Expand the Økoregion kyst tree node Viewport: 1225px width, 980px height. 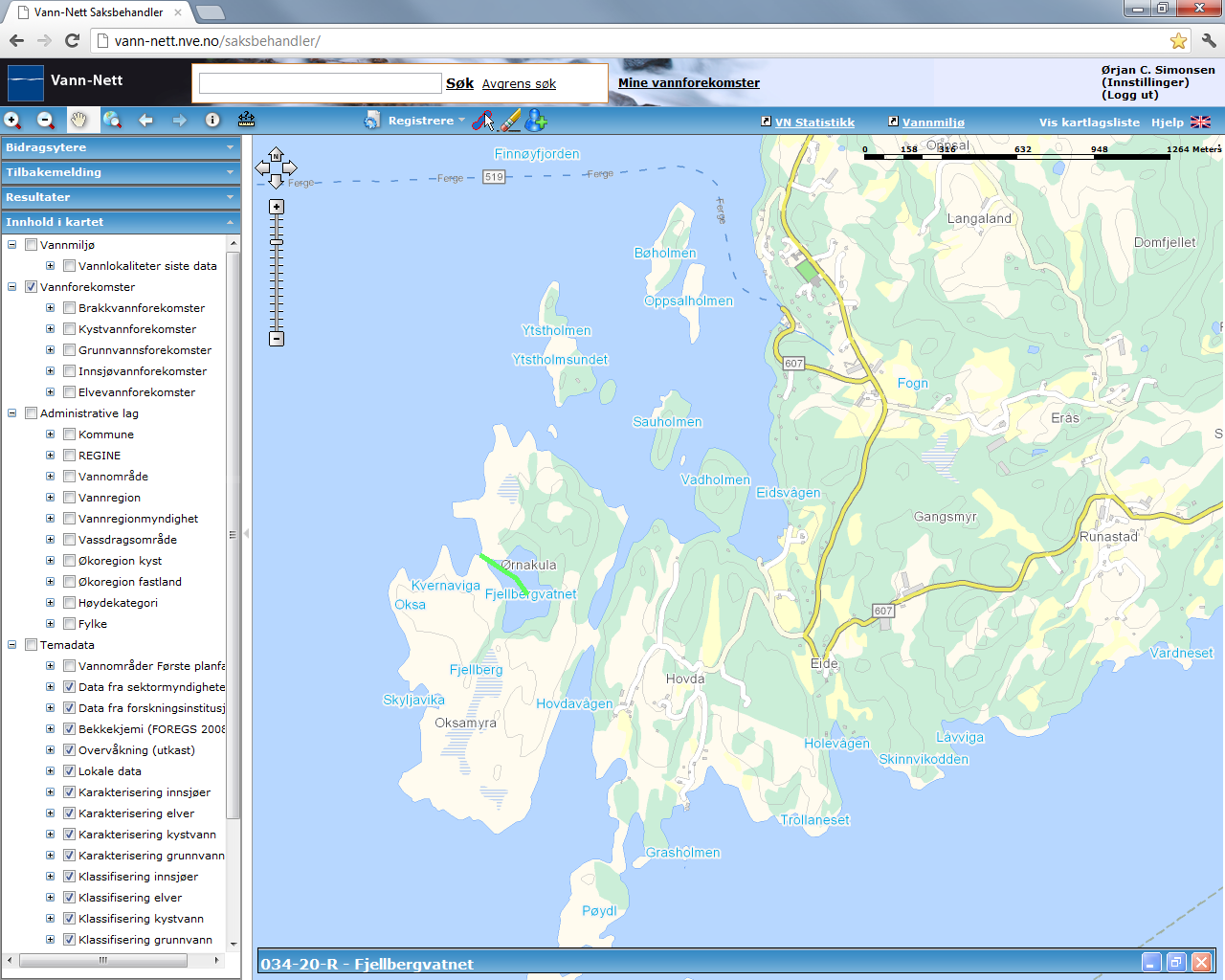coord(51,561)
